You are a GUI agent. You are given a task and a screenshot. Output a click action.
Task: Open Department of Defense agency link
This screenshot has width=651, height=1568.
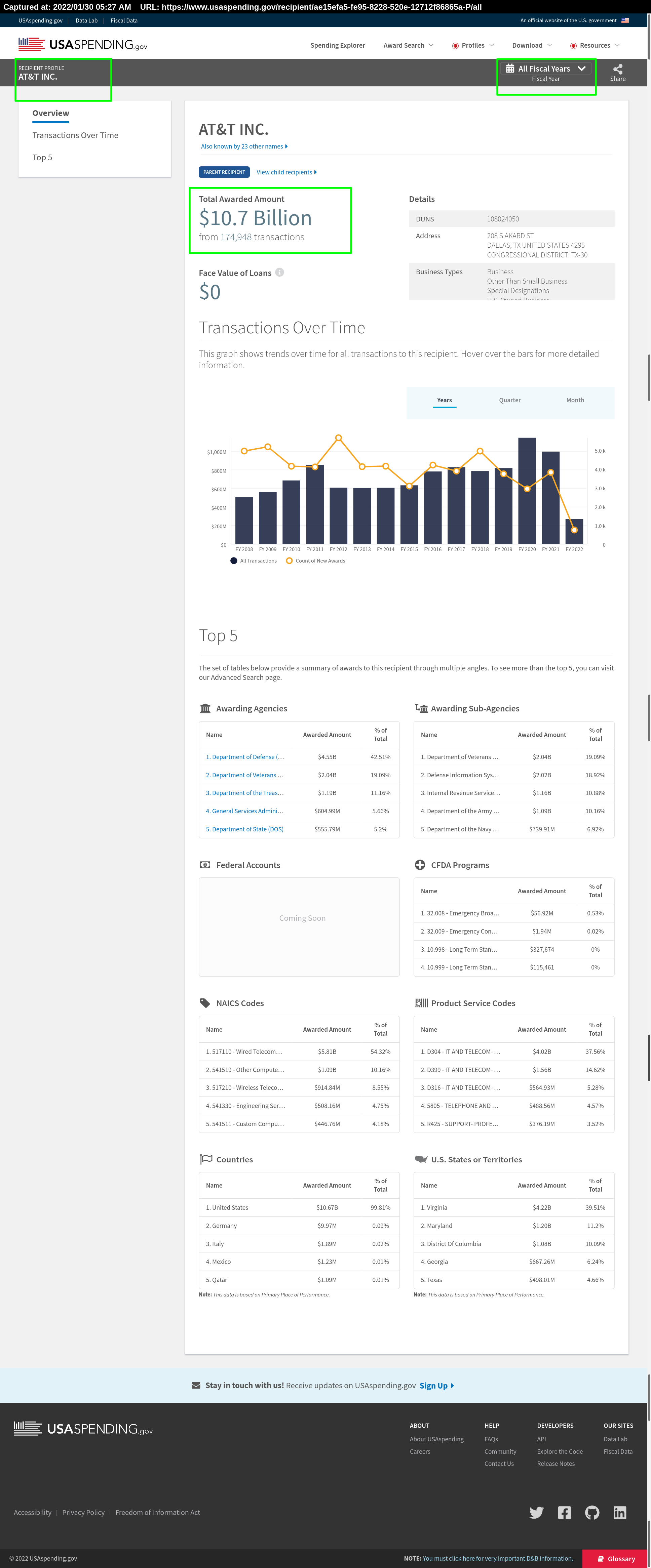pos(245,757)
